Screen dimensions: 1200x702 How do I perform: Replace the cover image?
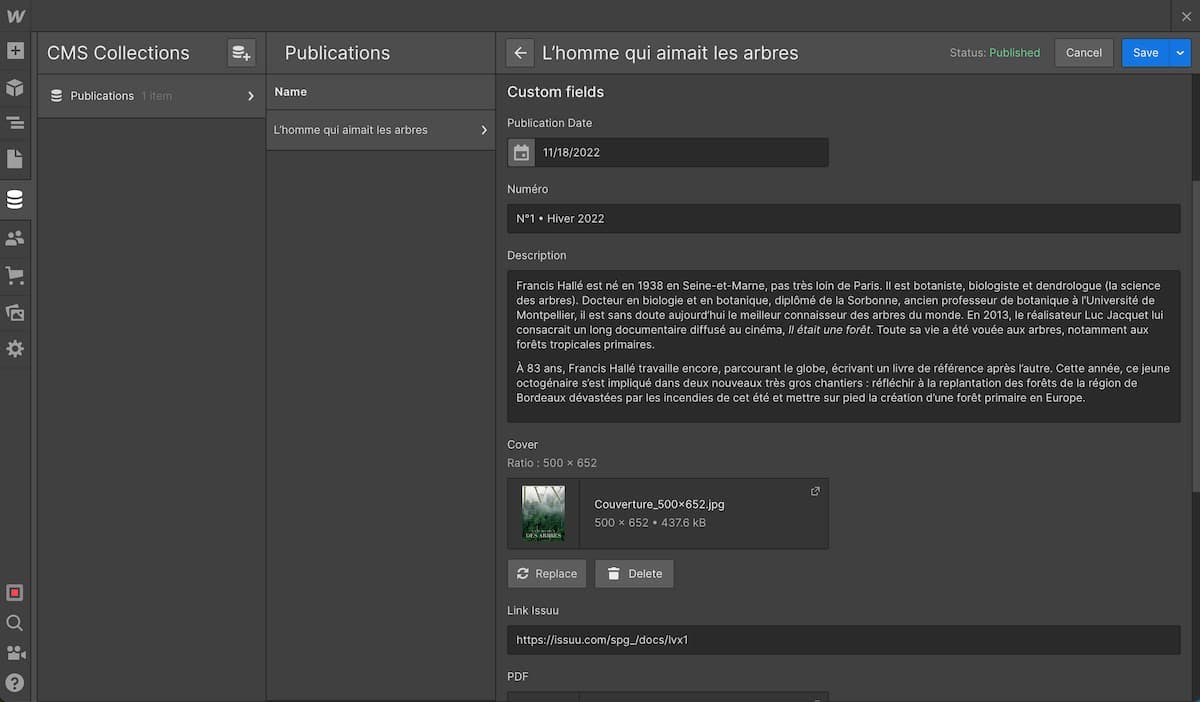click(547, 574)
